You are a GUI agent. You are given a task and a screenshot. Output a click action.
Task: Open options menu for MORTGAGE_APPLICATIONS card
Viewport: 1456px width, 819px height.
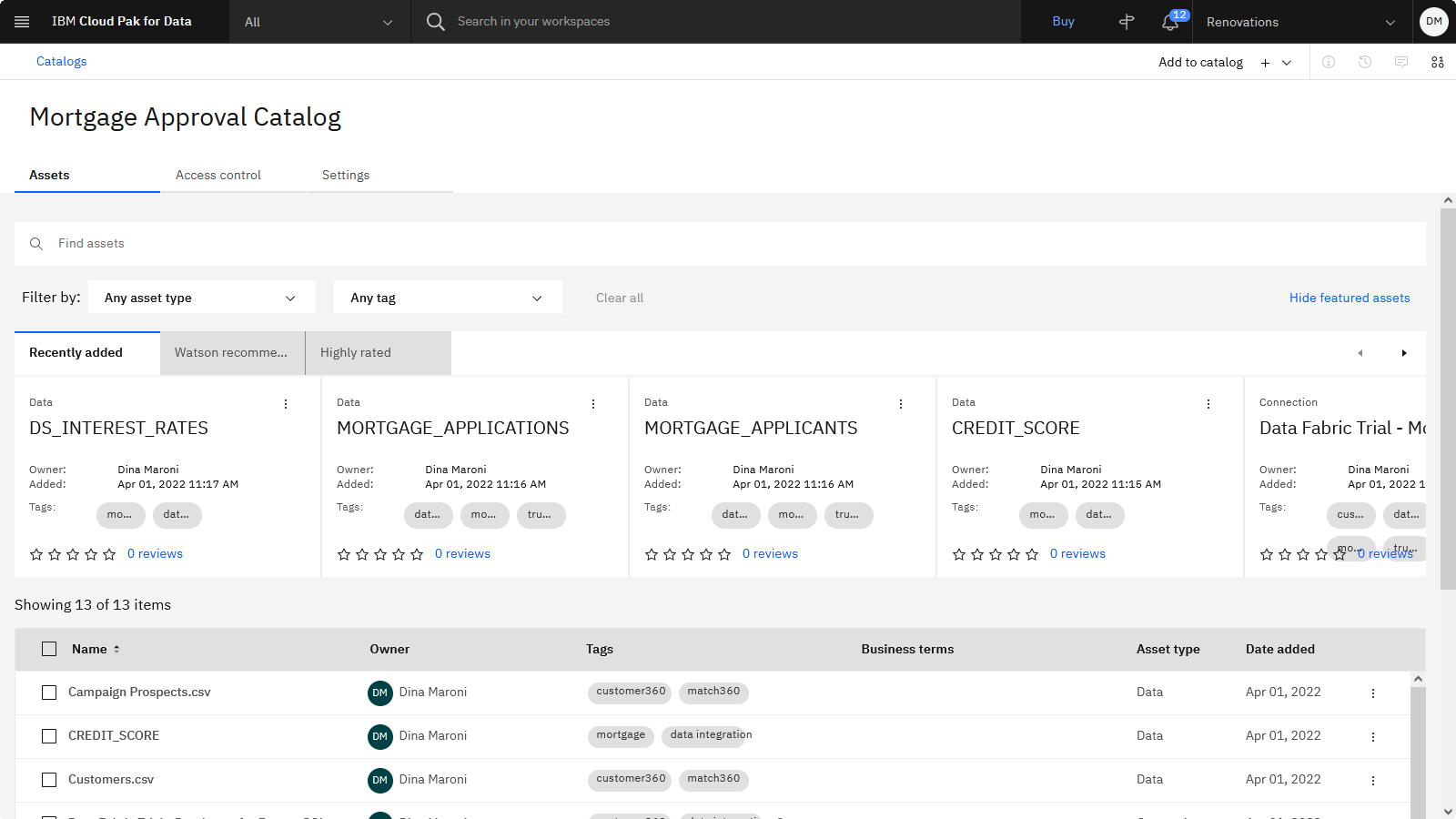[593, 404]
